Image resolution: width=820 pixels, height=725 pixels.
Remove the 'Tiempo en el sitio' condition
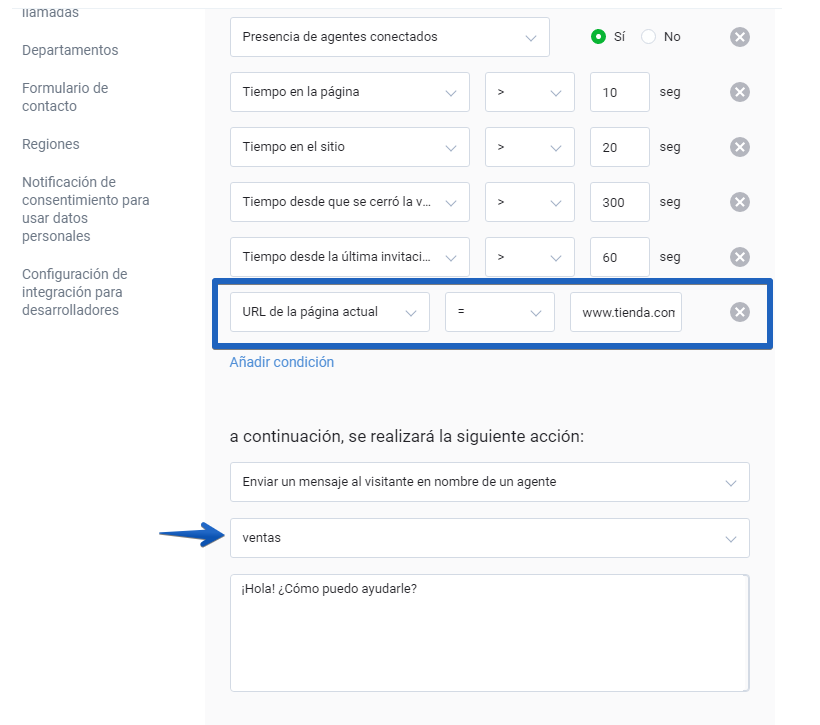click(x=739, y=147)
